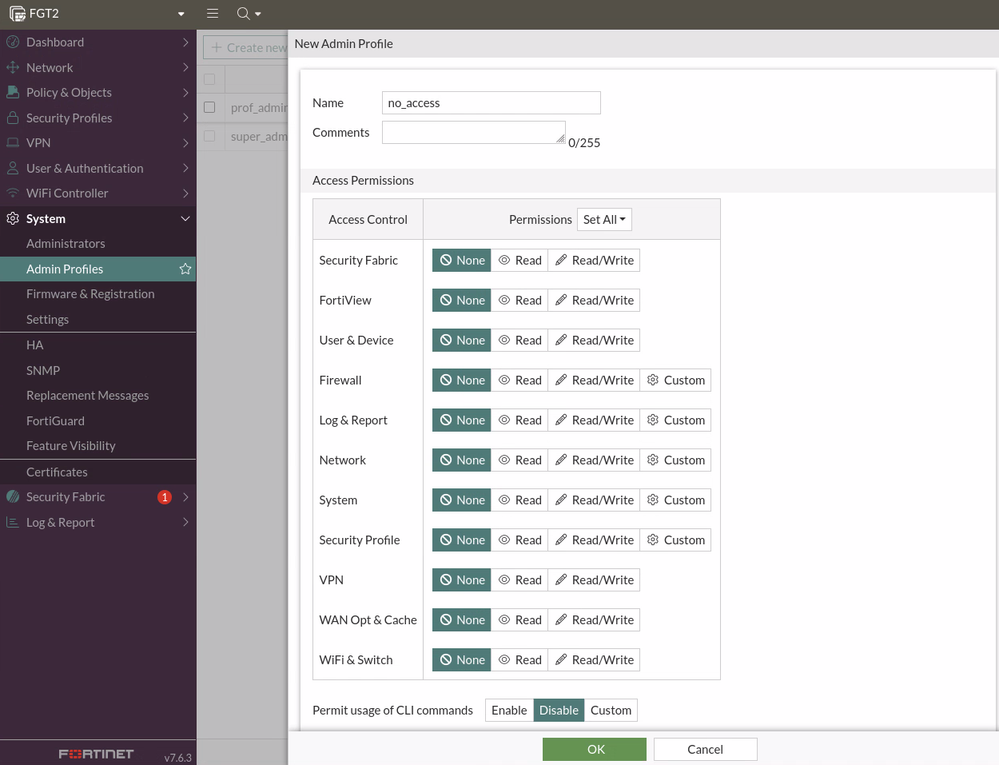Expand the Network menu chevron in sidebar

(x=185, y=68)
